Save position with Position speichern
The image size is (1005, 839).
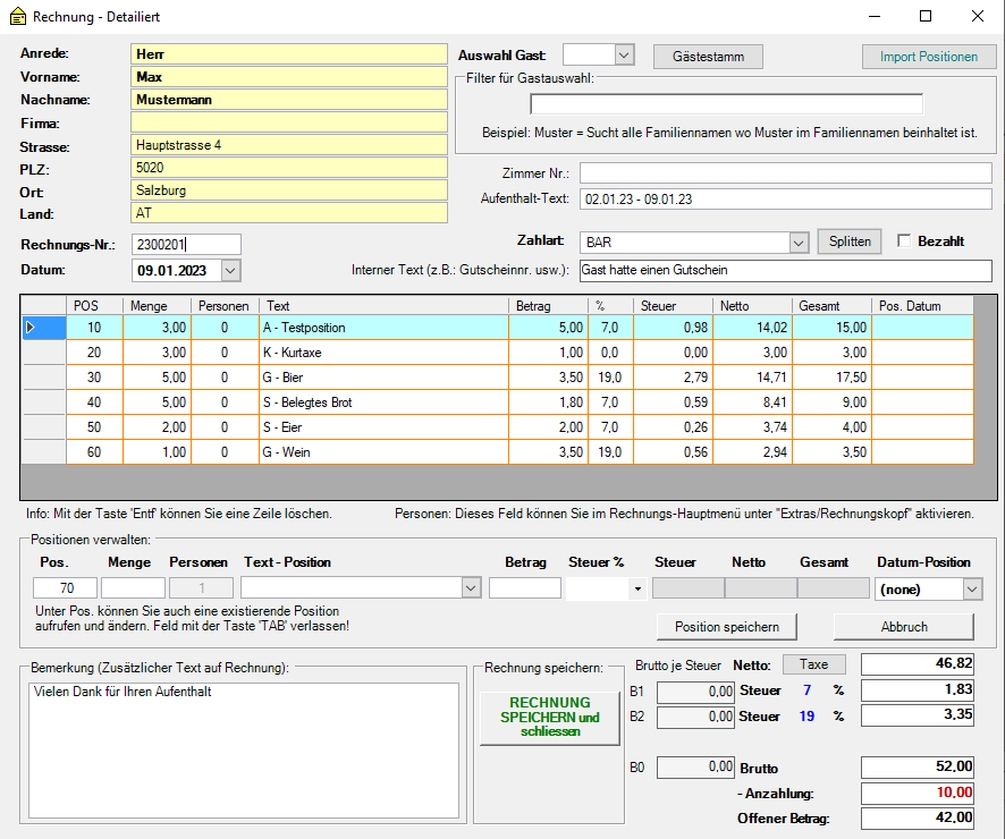point(727,627)
